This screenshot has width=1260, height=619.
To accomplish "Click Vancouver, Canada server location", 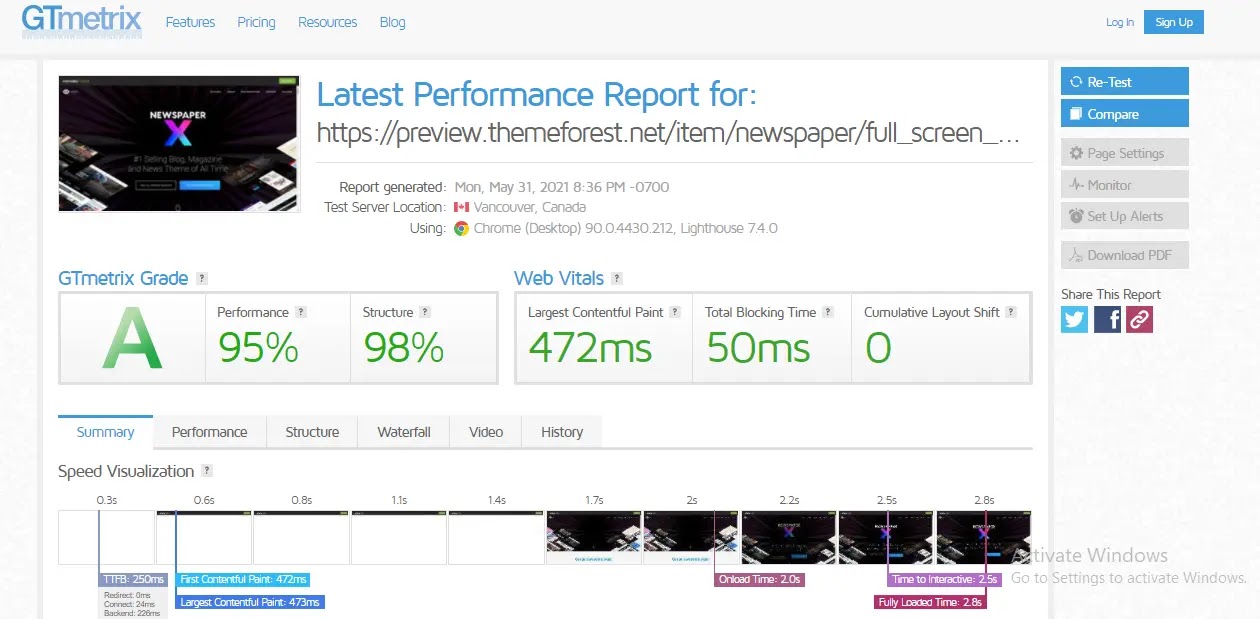I will point(530,207).
